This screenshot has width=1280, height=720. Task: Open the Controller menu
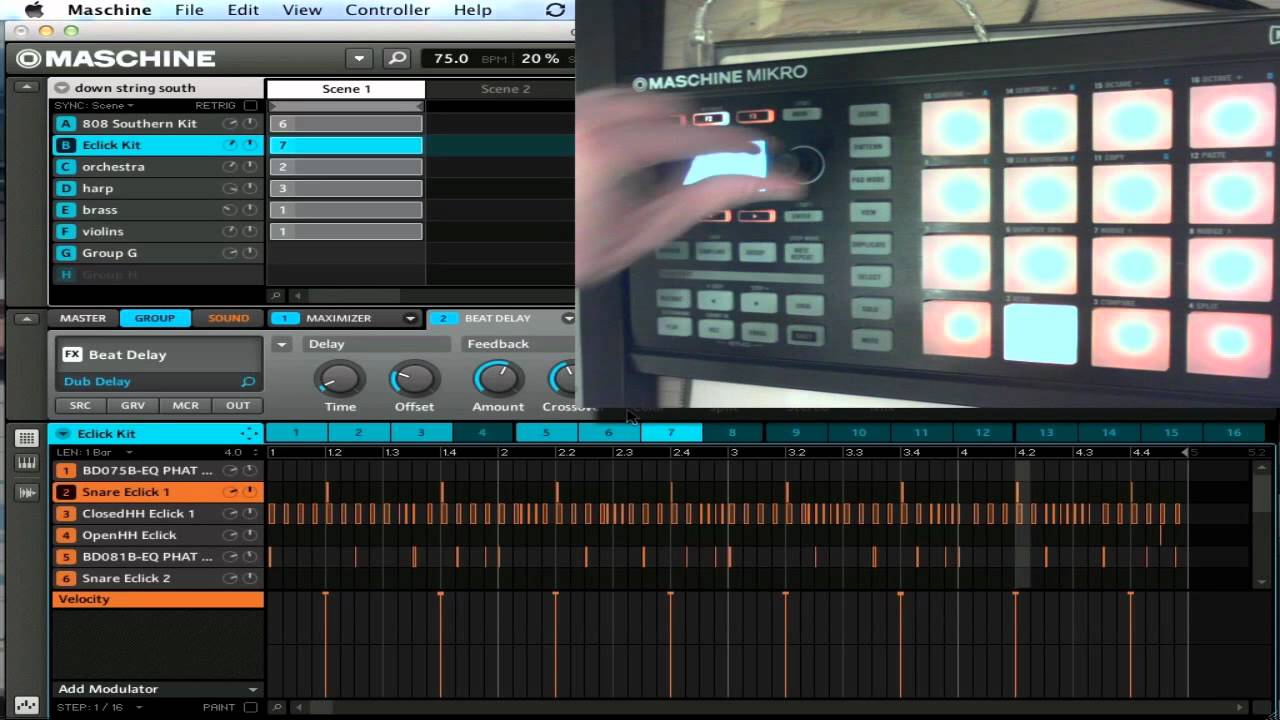coord(388,10)
